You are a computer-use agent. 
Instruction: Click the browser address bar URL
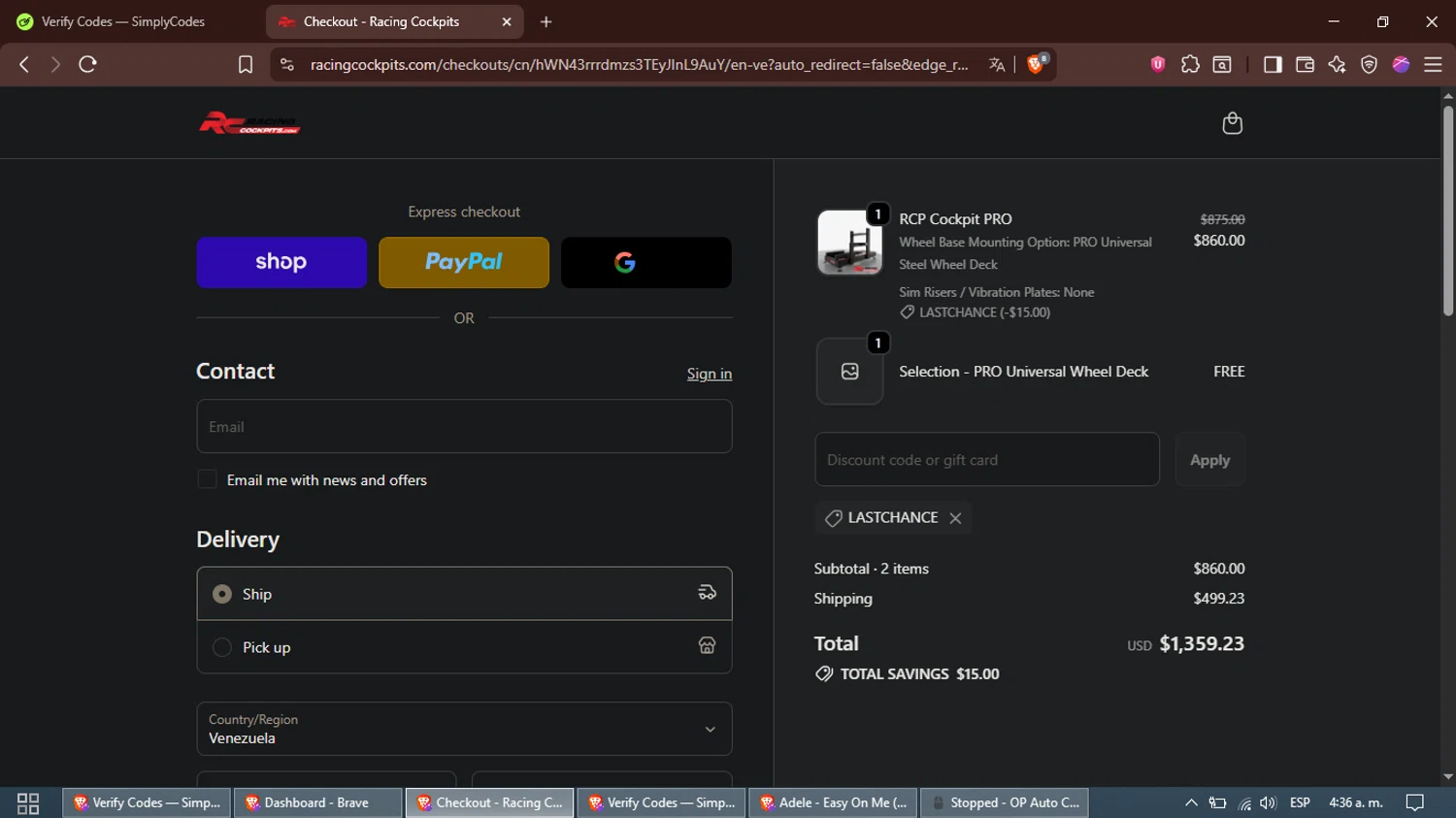pos(639,64)
